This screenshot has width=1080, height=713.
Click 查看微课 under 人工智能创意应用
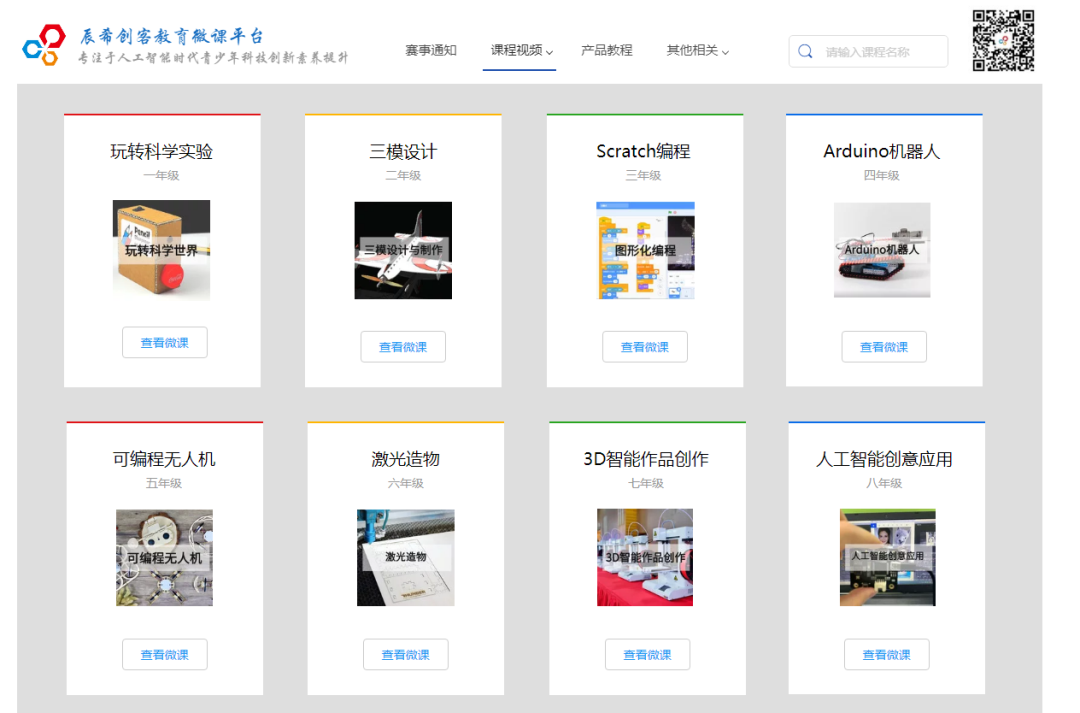tap(886, 654)
